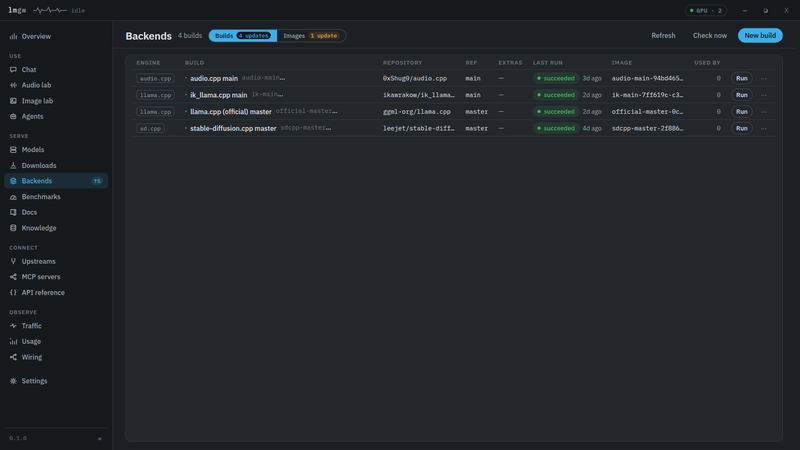Open more options for stable-diffusion.cpp master row
This screenshot has height=450, width=800.
(x=764, y=129)
